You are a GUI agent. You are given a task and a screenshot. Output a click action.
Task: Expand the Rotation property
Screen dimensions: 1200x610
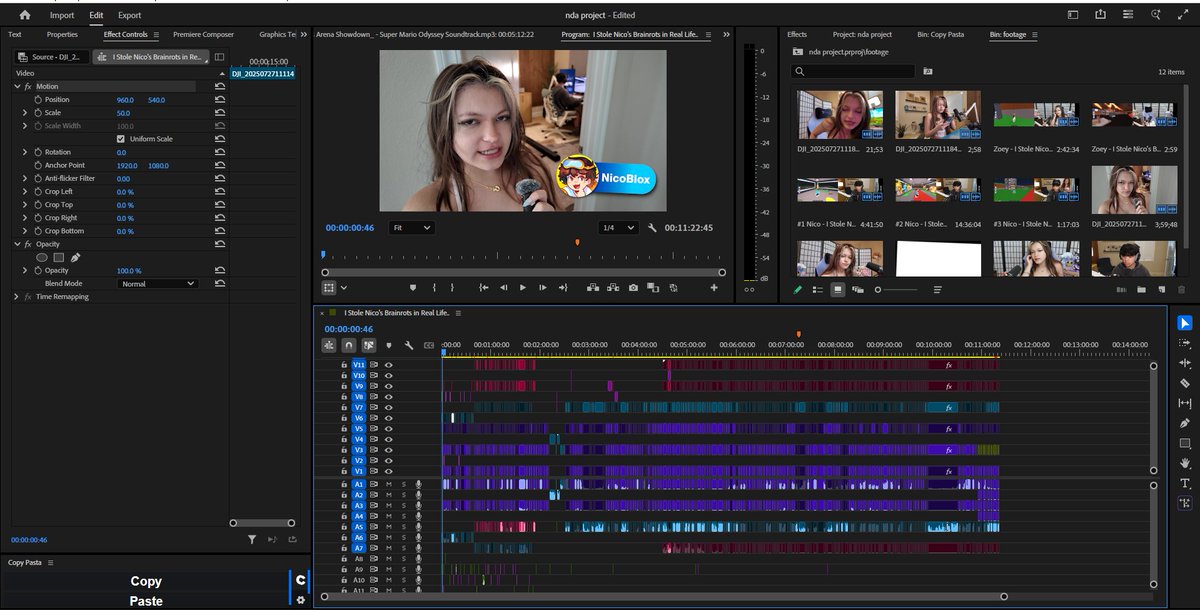pyautogui.click(x=25, y=152)
